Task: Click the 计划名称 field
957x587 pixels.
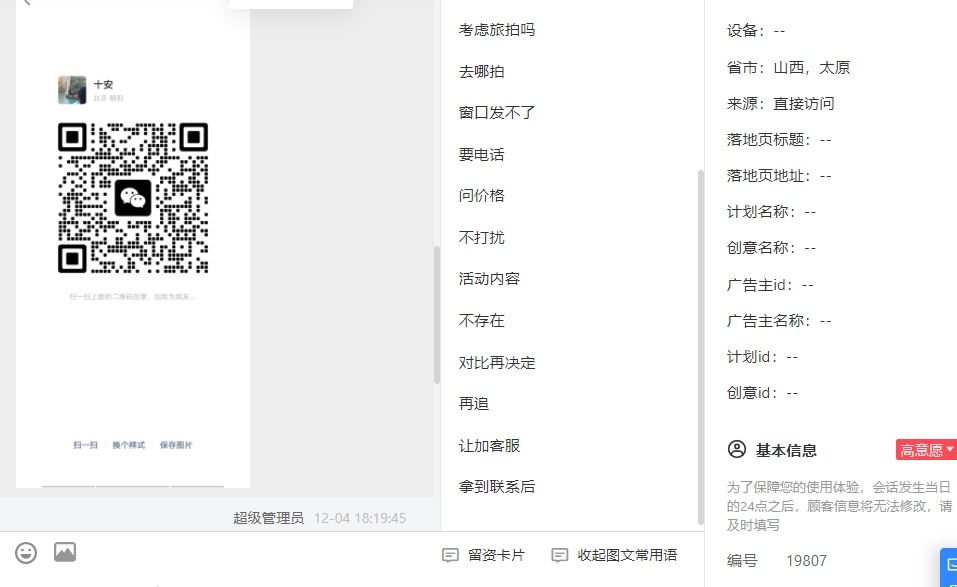Action: 771,212
